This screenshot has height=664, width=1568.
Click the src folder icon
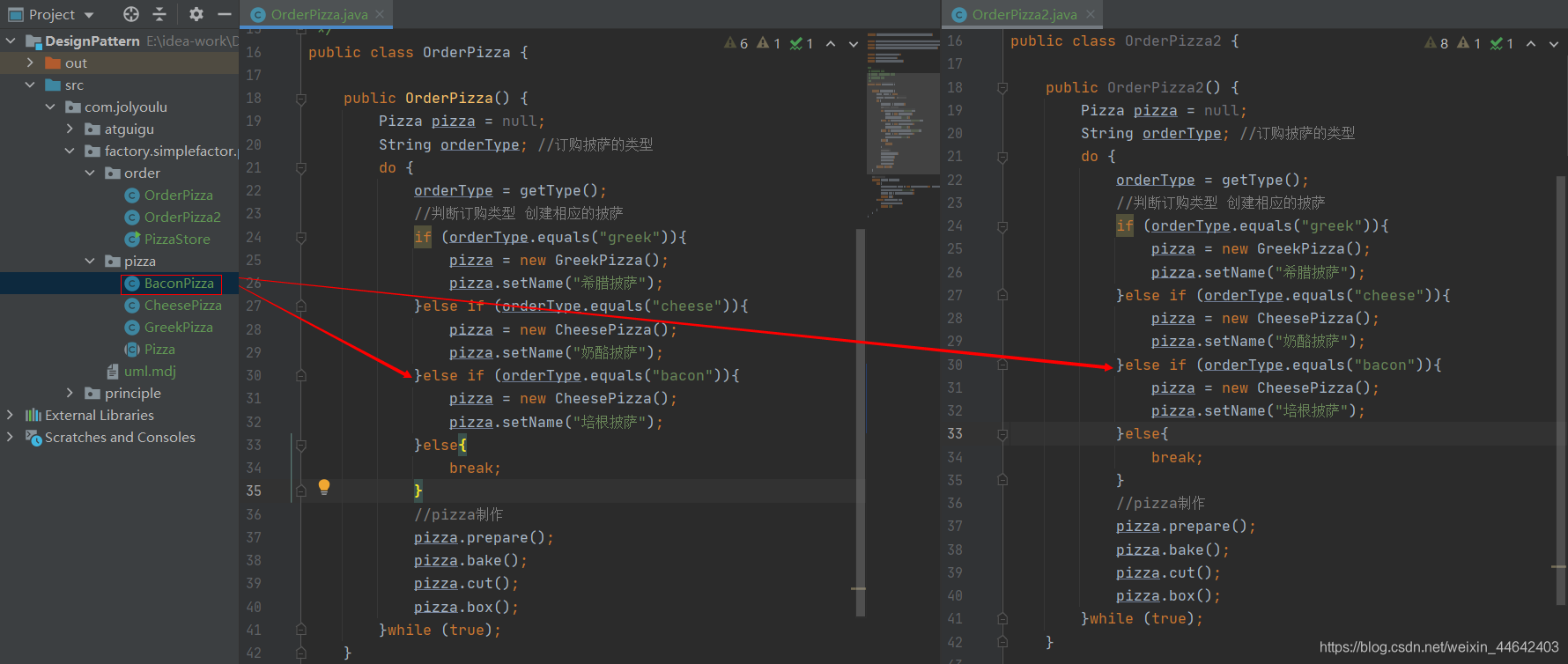[x=53, y=85]
